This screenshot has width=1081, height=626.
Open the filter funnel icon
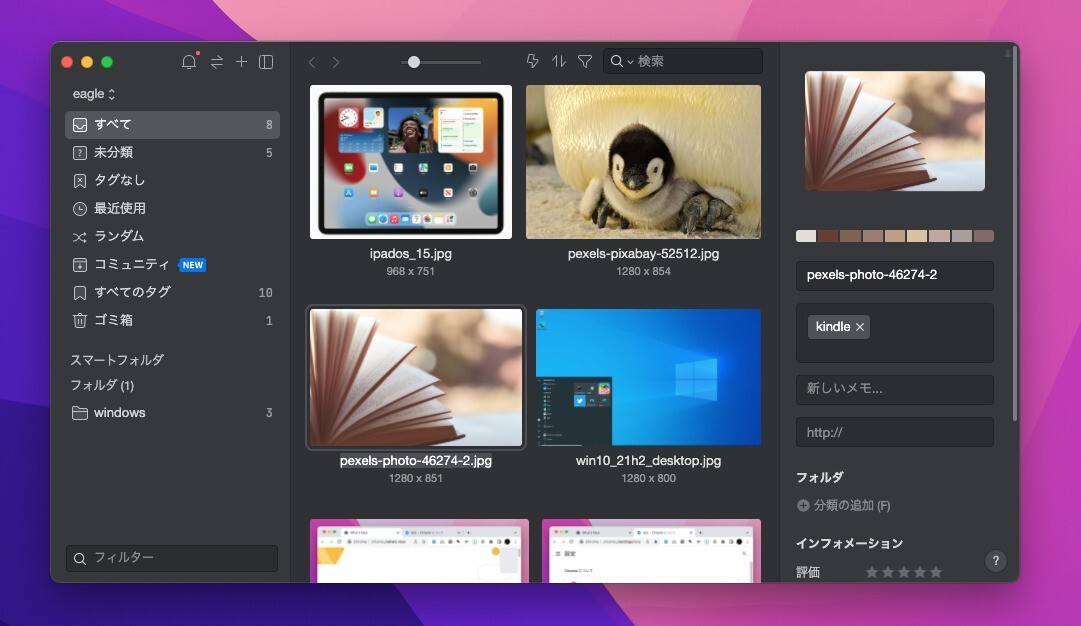pyautogui.click(x=585, y=61)
